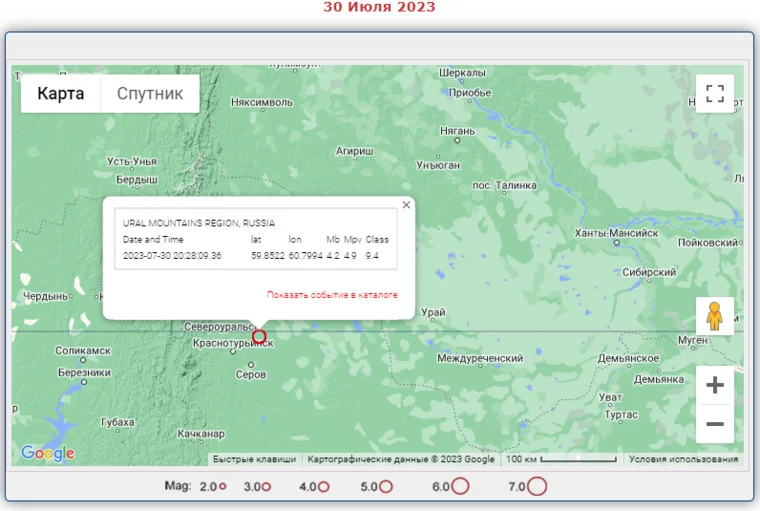Switch to Спутник satellite view
760x511 pixels.
(x=150, y=94)
